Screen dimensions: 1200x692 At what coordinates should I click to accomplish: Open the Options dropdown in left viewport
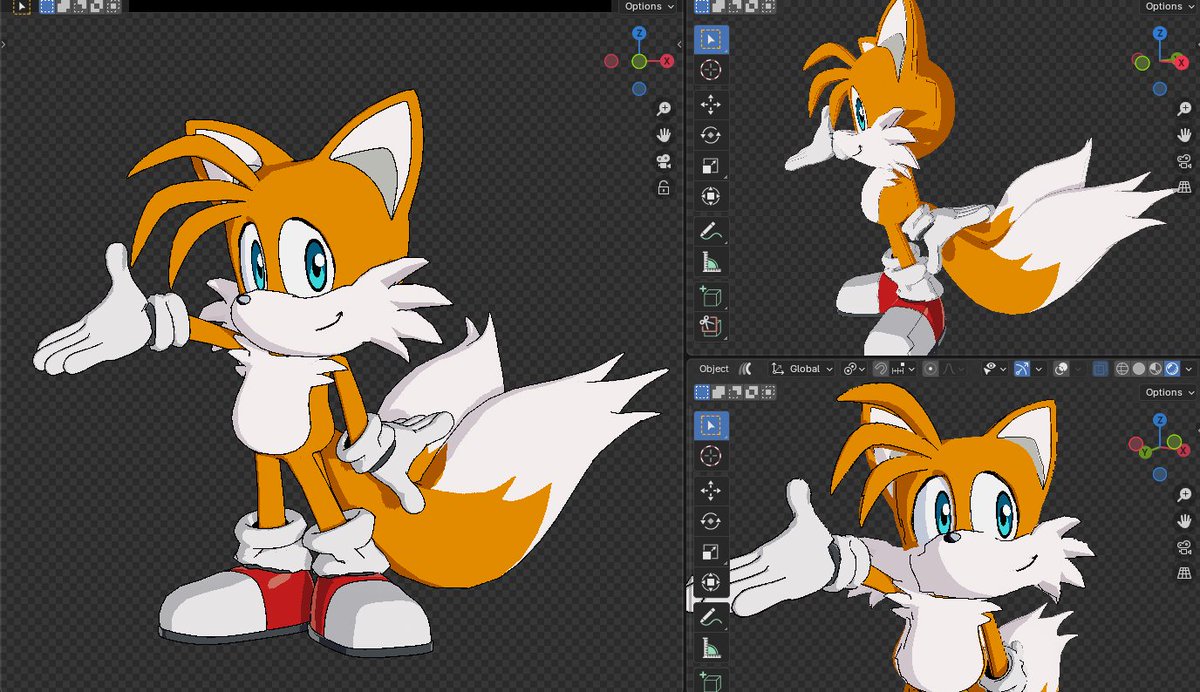tap(649, 6)
